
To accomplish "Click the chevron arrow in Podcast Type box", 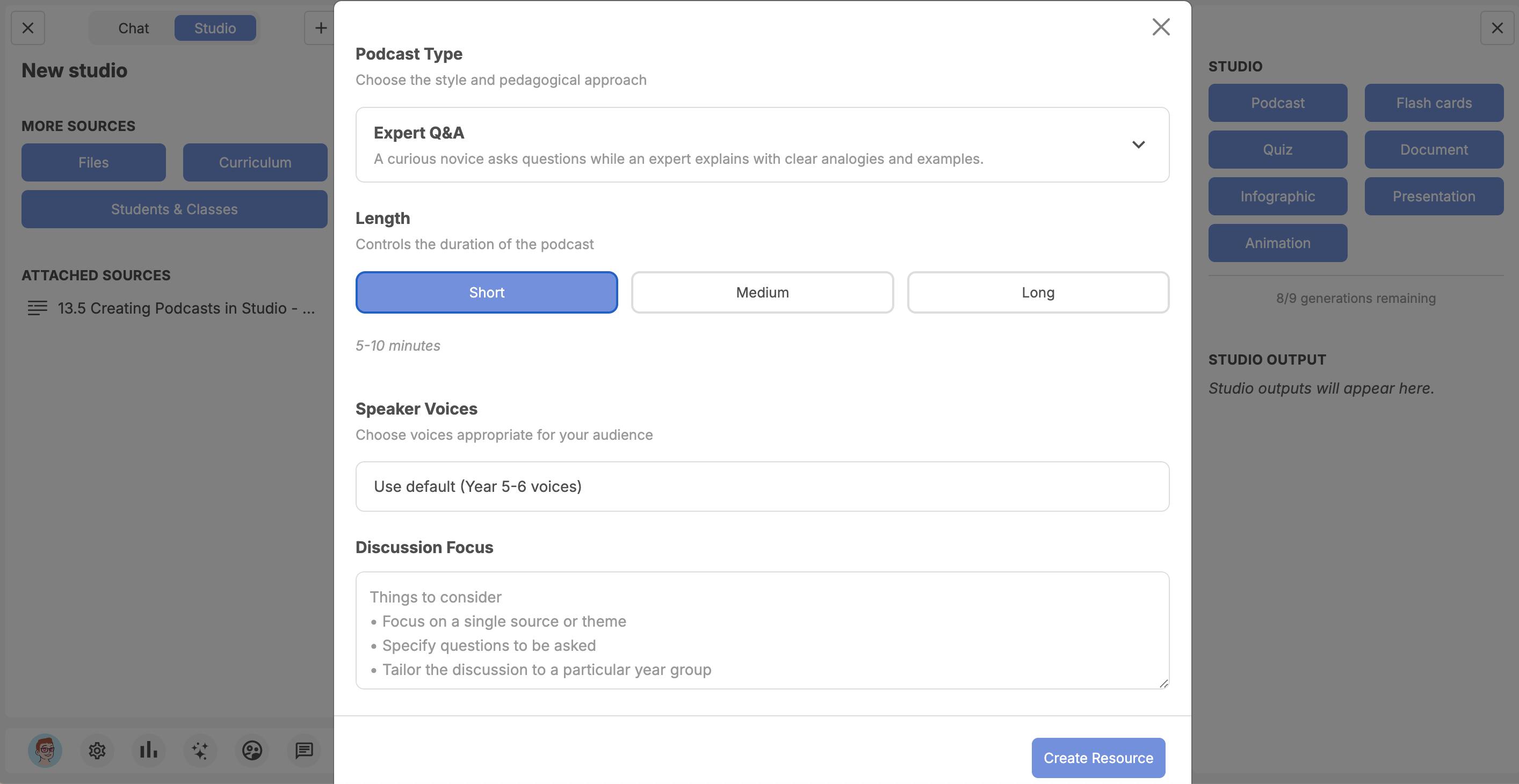I will 1138,145.
